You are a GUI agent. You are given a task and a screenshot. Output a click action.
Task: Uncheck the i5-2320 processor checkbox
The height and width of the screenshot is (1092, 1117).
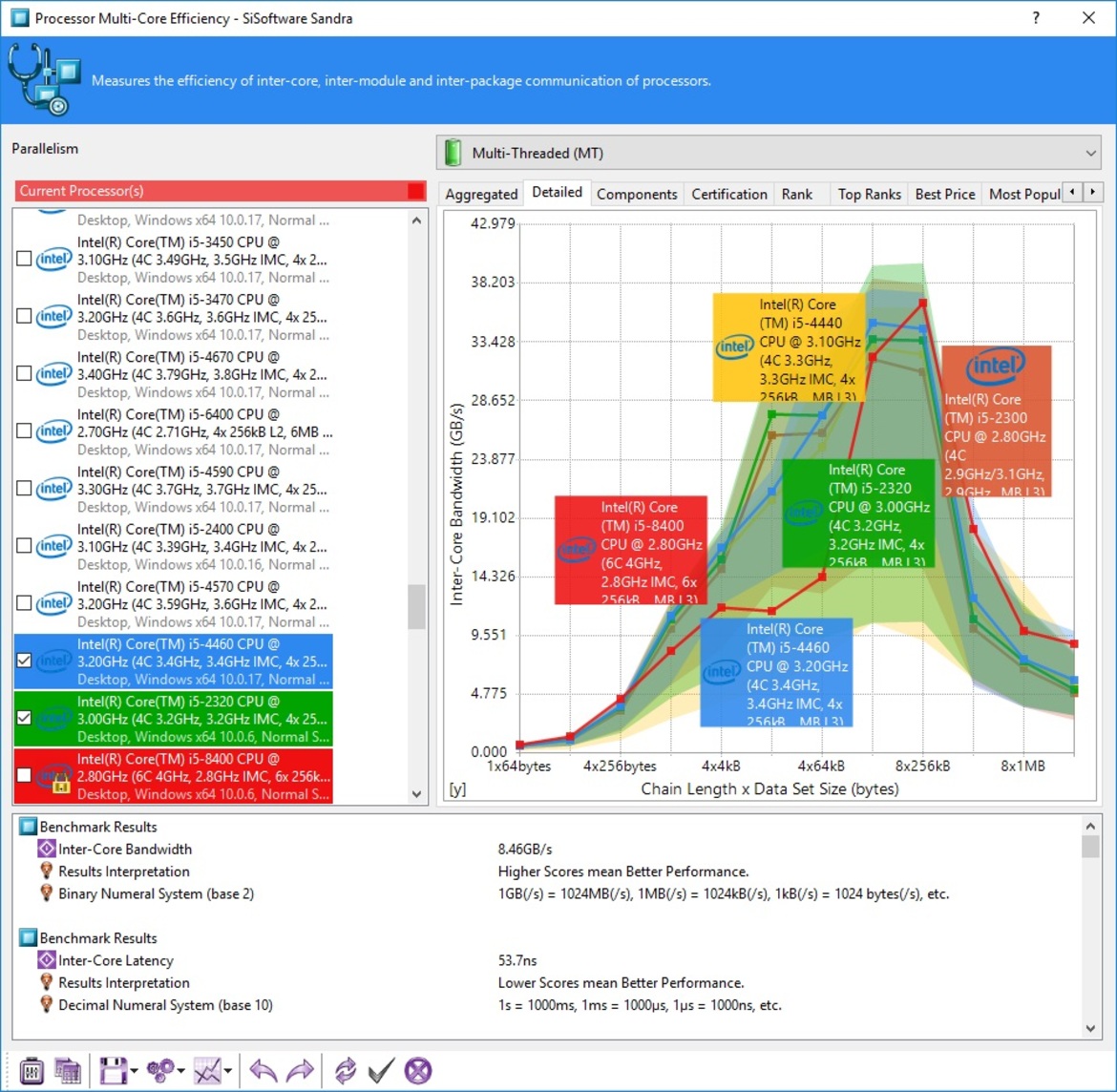click(x=24, y=718)
